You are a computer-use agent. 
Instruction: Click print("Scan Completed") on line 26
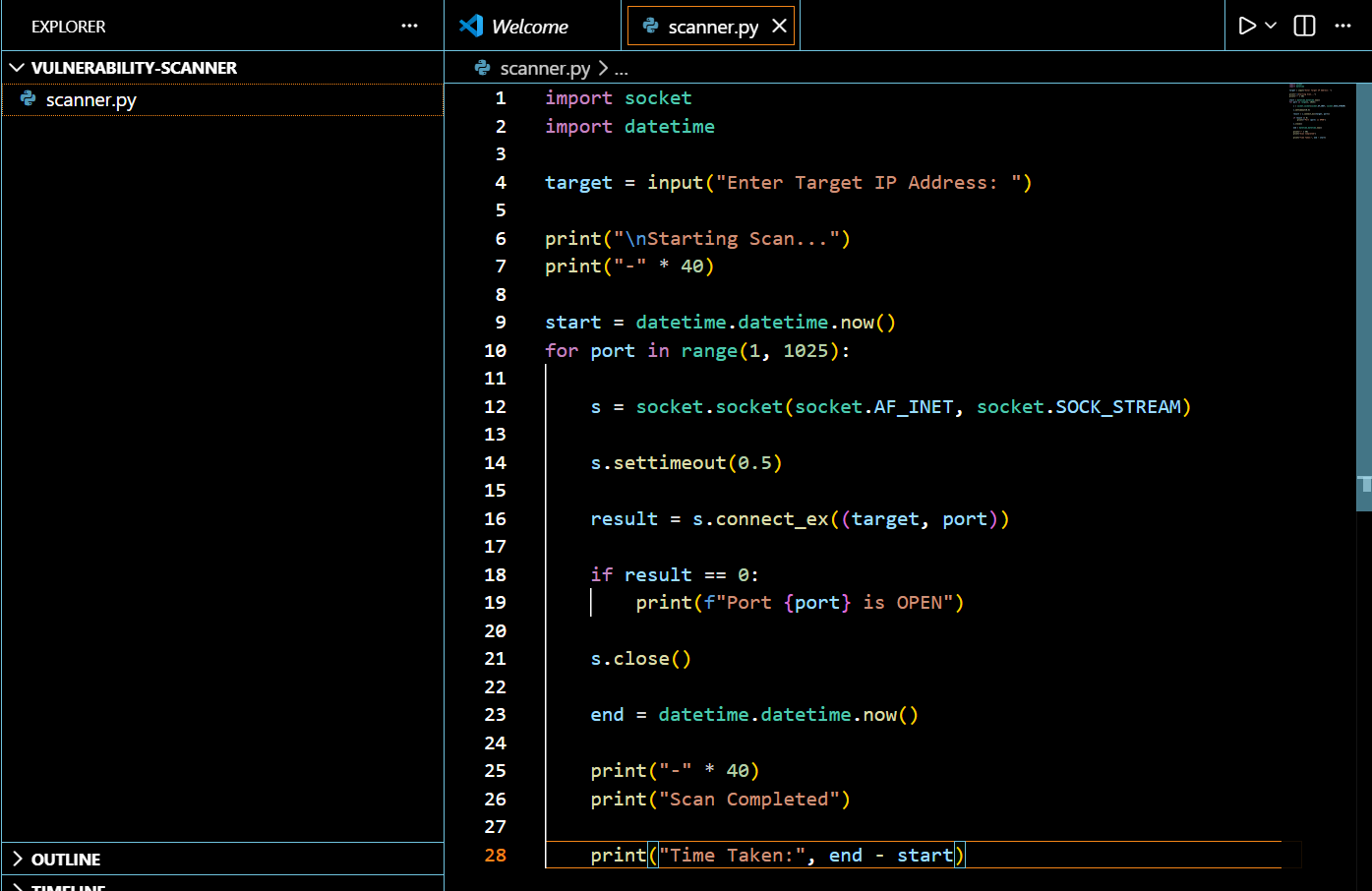click(720, 800)
